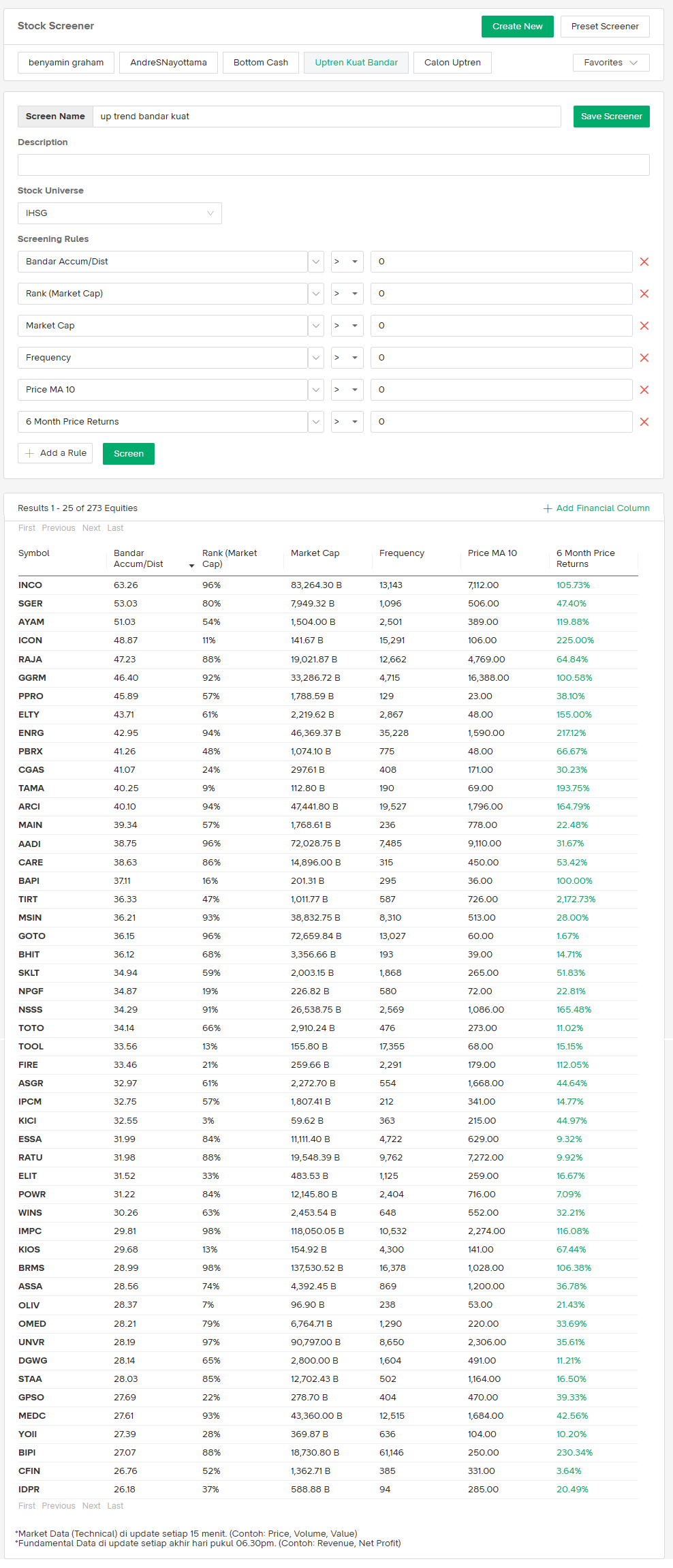Remove the Price MA 10 rule
The image size is (673, 1568).
644,390
